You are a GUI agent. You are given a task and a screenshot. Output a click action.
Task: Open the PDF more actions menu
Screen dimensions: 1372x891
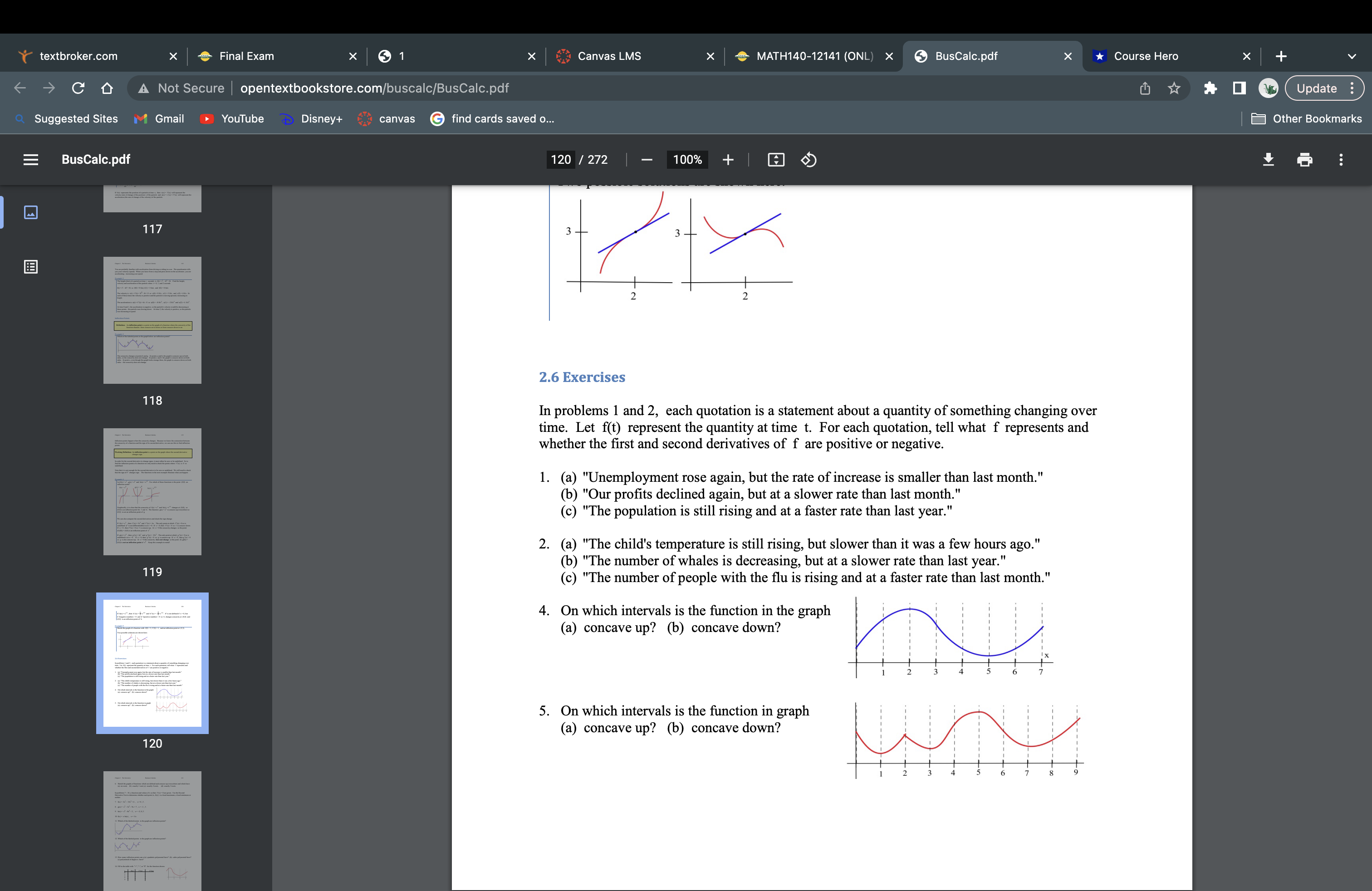tap(1342, 160)
